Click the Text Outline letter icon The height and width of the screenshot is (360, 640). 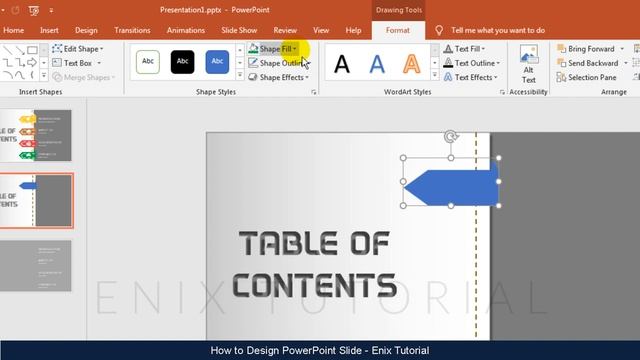448,63
